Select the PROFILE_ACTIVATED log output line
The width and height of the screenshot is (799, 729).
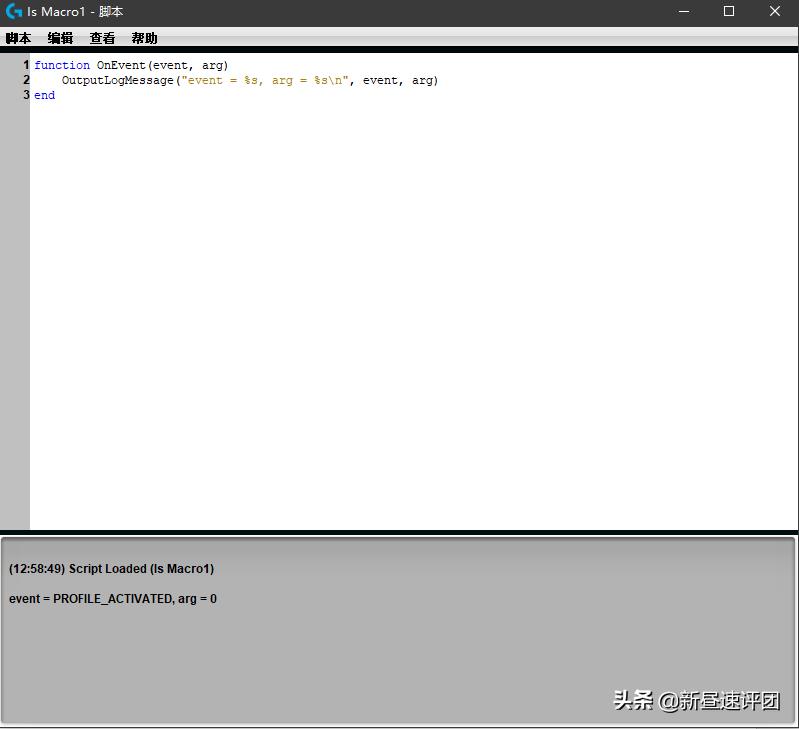(x=113, y=599)
